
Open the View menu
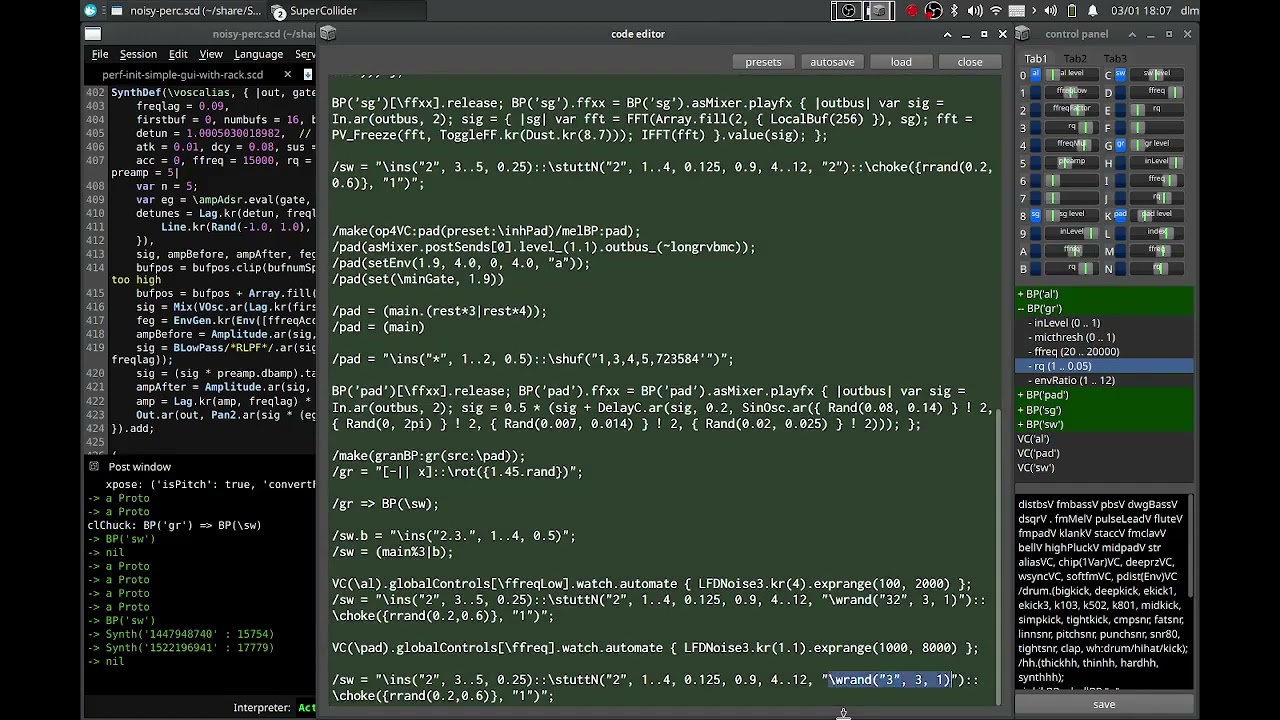[x=211, y=54]
